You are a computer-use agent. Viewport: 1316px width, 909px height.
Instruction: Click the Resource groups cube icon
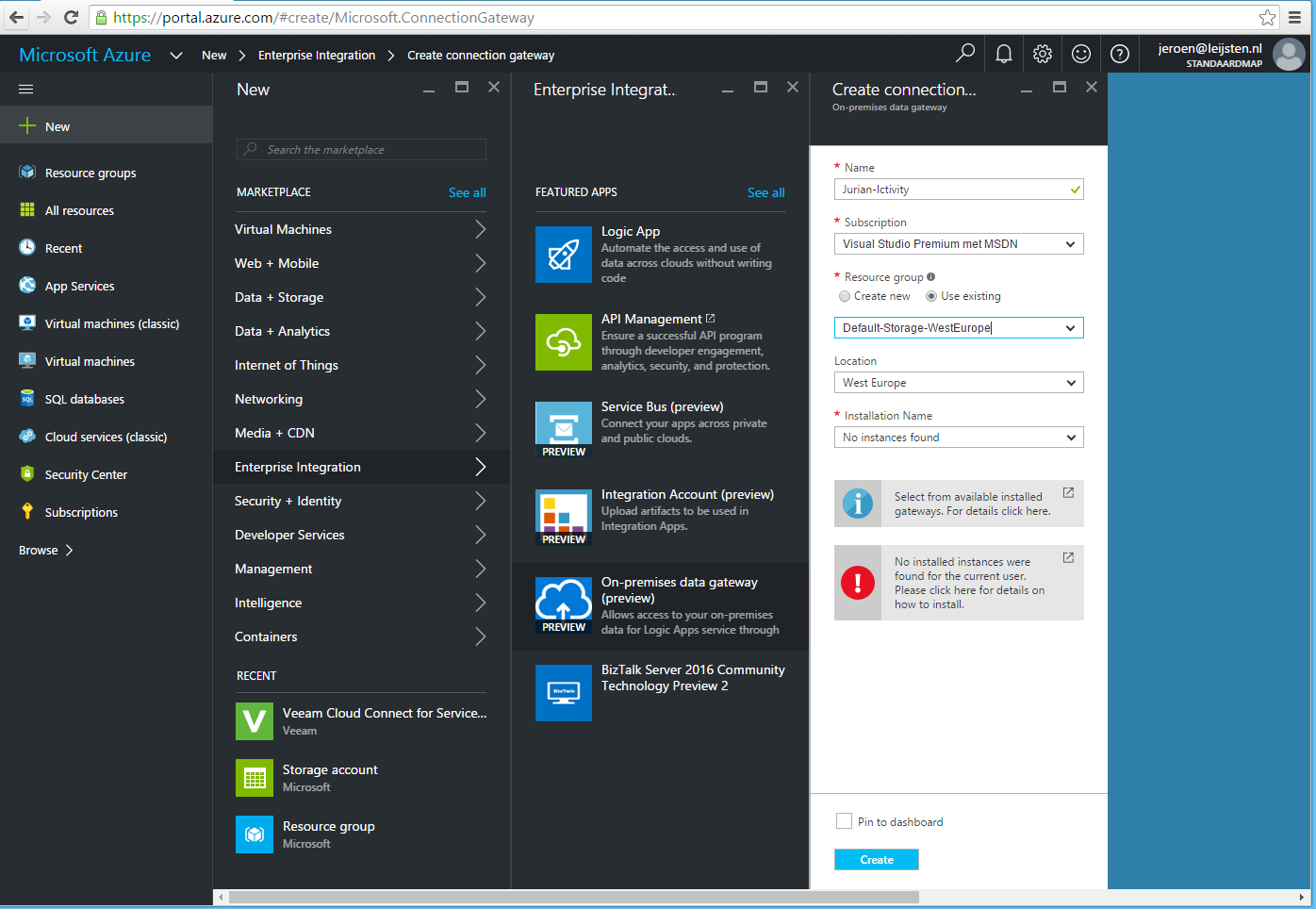pyautogui.click(x=27, y=173)
